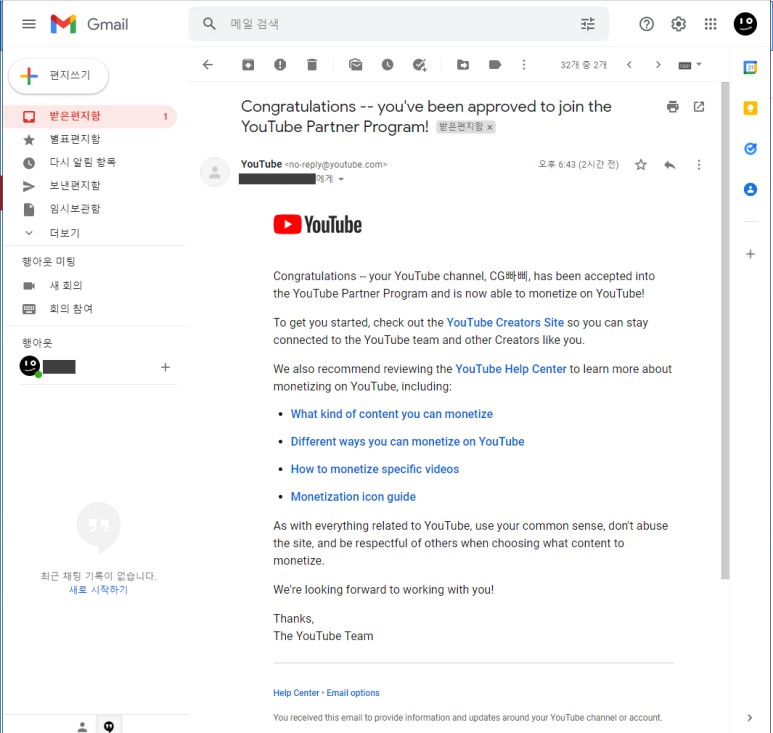The width and height of the screenshot is (773, 733).
Task: Click sender avatar of YouTube
Action: point(214,172)
